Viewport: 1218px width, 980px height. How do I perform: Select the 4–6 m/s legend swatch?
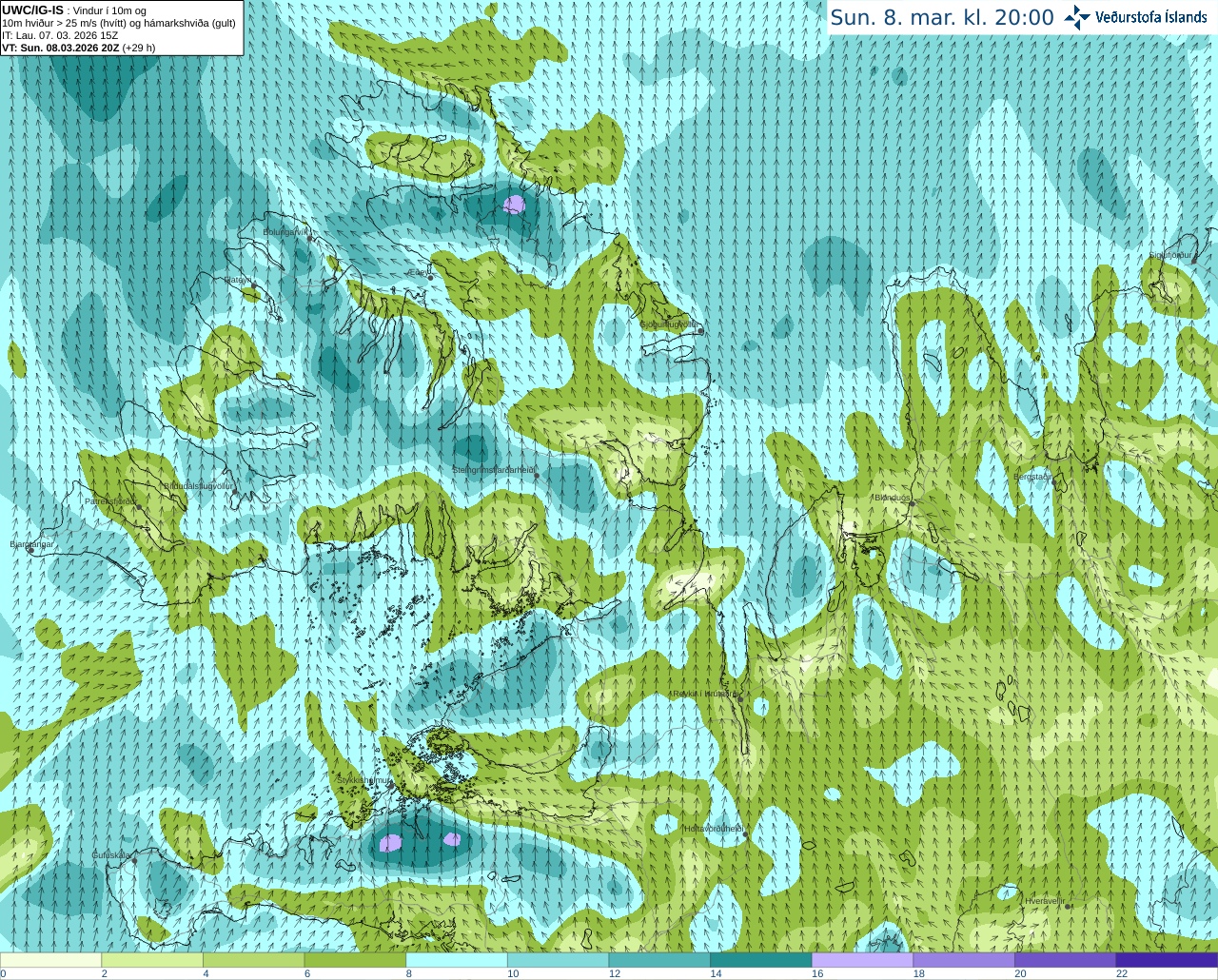coord(253,960)
